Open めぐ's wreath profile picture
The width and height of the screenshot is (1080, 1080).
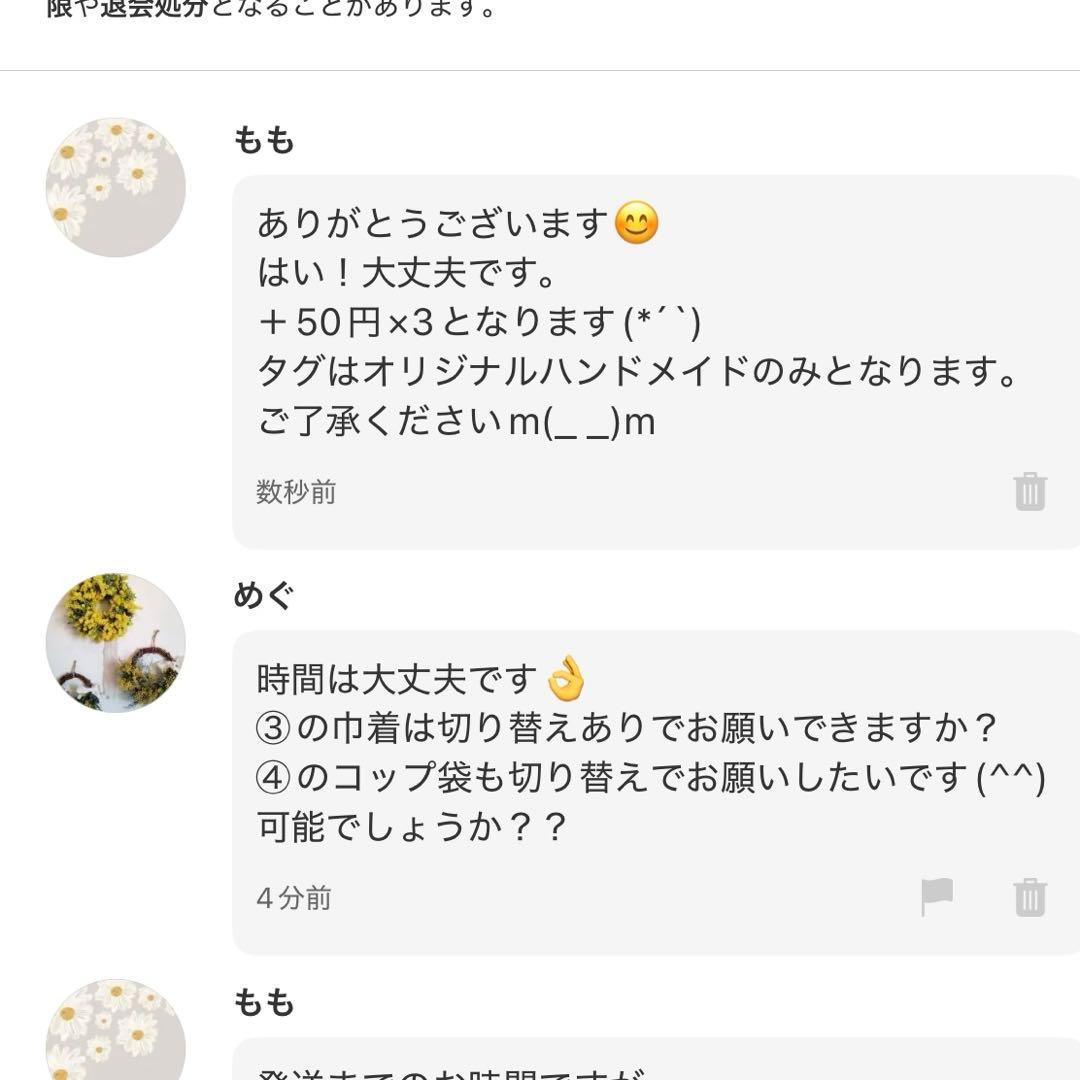(114, 643)
